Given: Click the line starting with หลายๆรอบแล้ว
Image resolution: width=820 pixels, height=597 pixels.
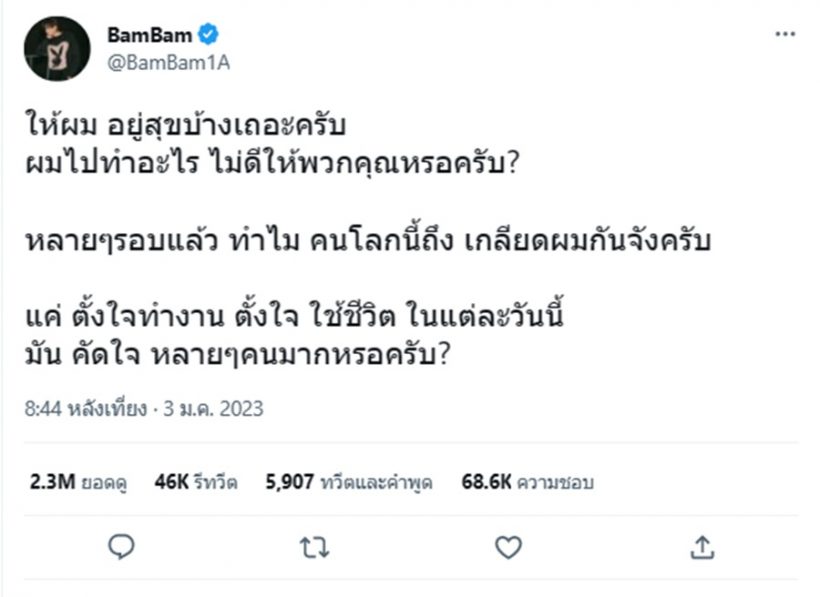Looking at the screenshot, I should pyautogui.click(x=366, y=243).
